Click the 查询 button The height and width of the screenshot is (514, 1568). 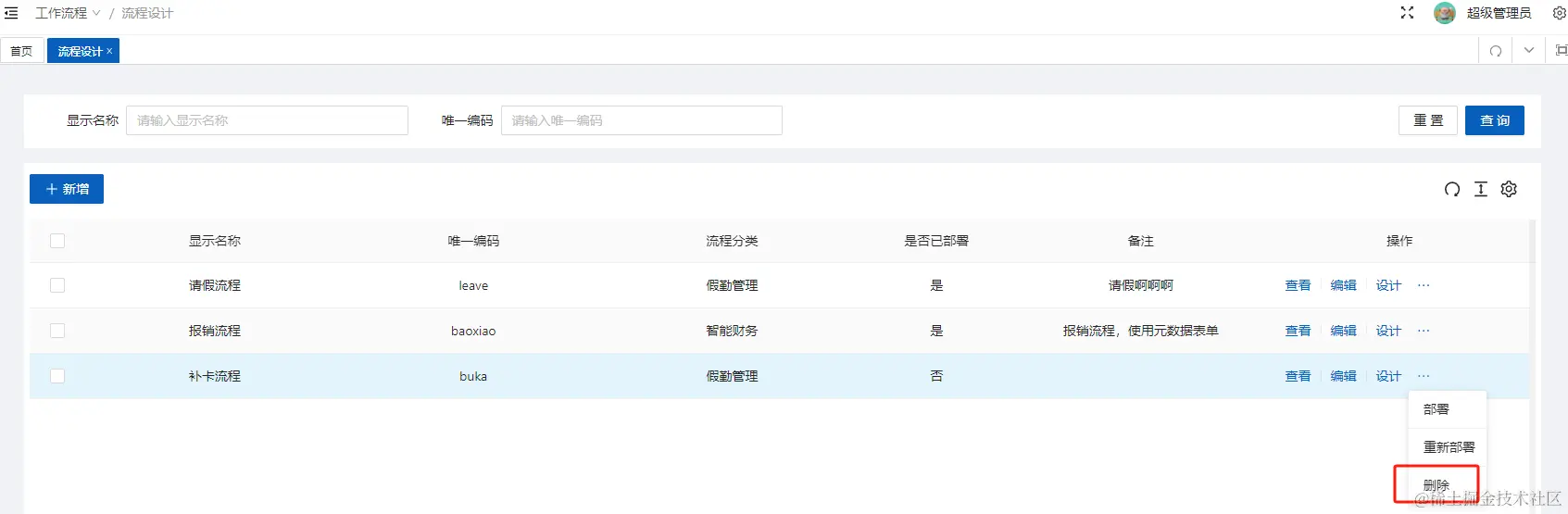1495,120
